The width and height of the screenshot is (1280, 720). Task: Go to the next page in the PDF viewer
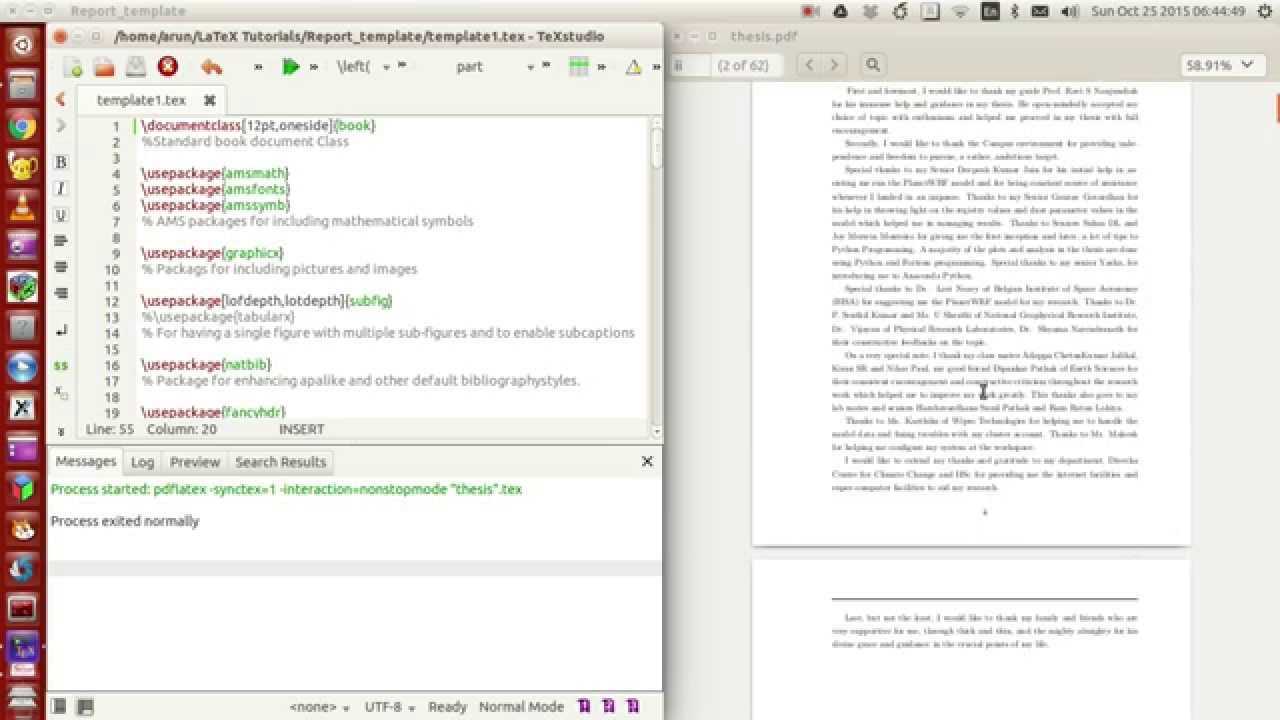coord(834,65)
